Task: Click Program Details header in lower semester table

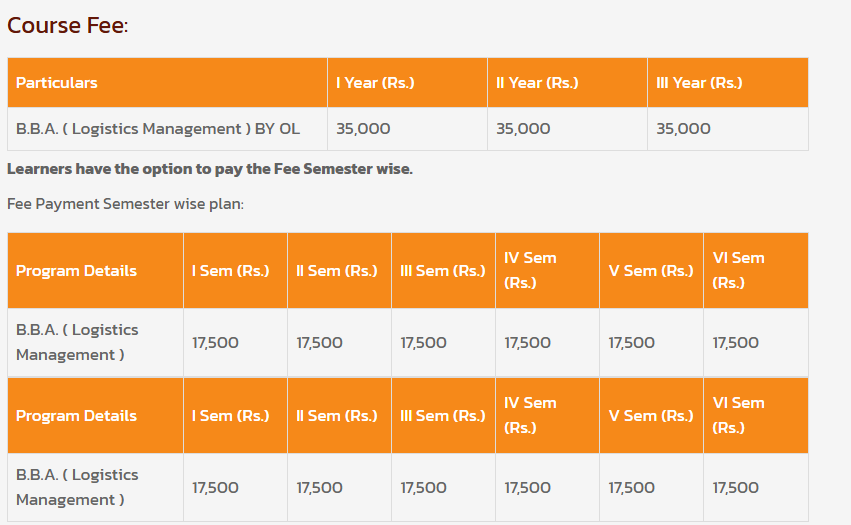Action: tap(76, 416)
